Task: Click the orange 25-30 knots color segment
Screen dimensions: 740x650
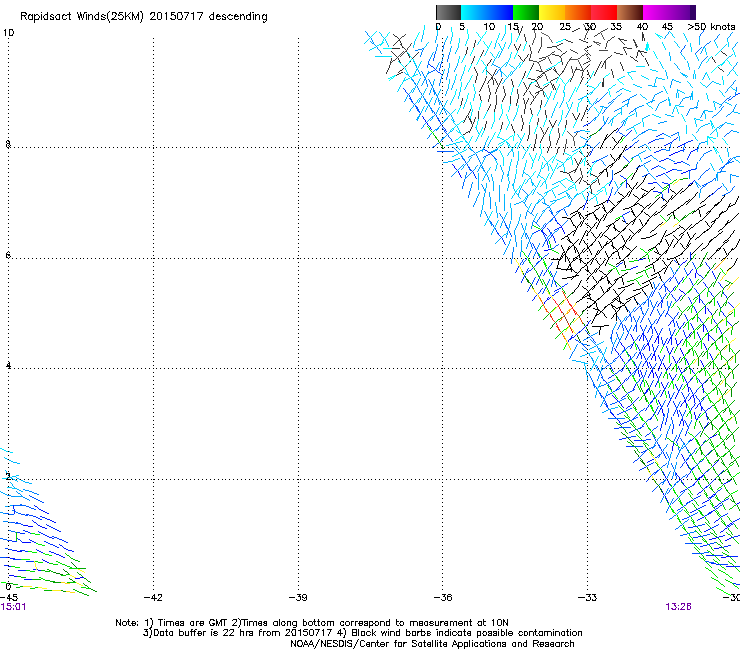Action: click(578, 12)
